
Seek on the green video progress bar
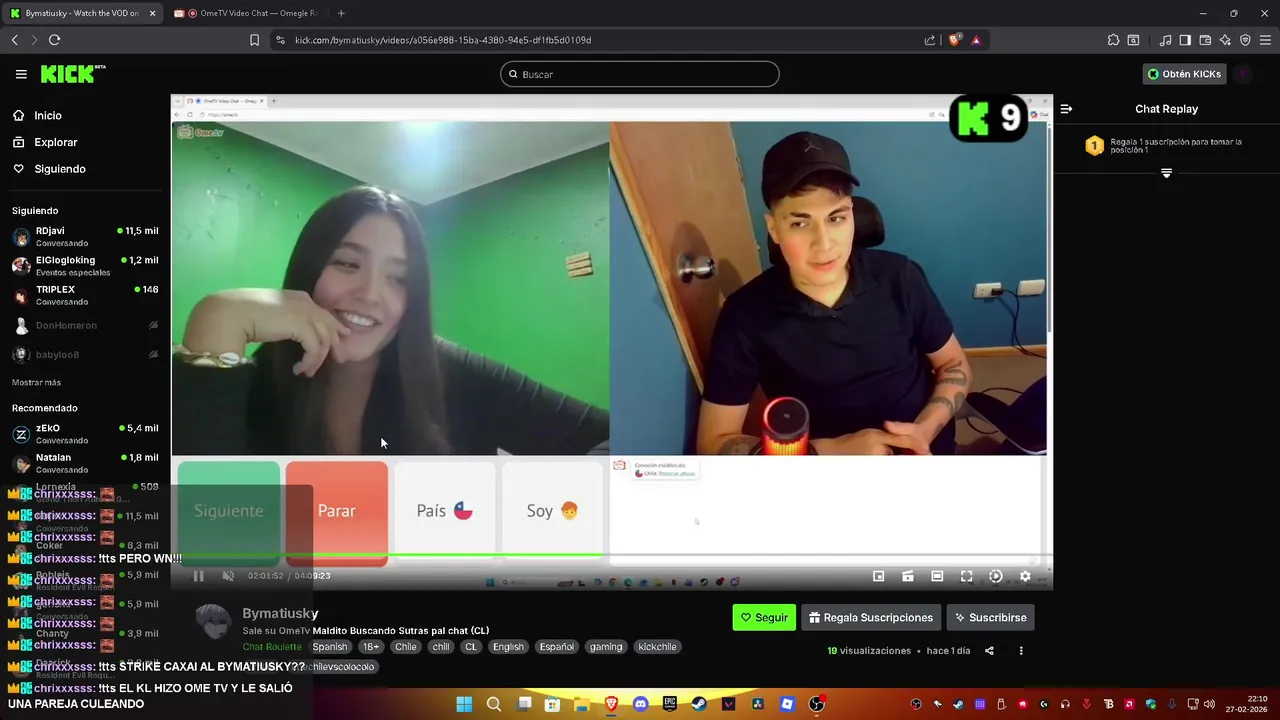(610, 555)
